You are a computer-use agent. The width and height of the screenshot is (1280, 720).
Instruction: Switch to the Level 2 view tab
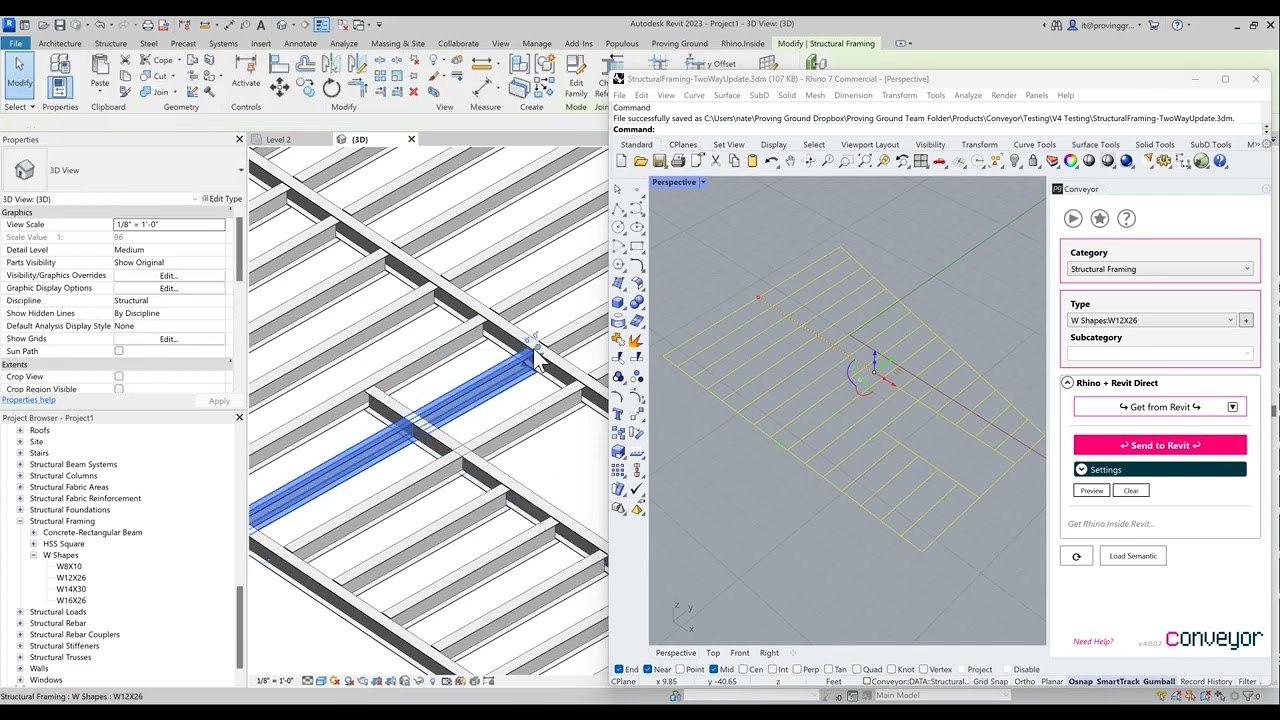(278, 139)
